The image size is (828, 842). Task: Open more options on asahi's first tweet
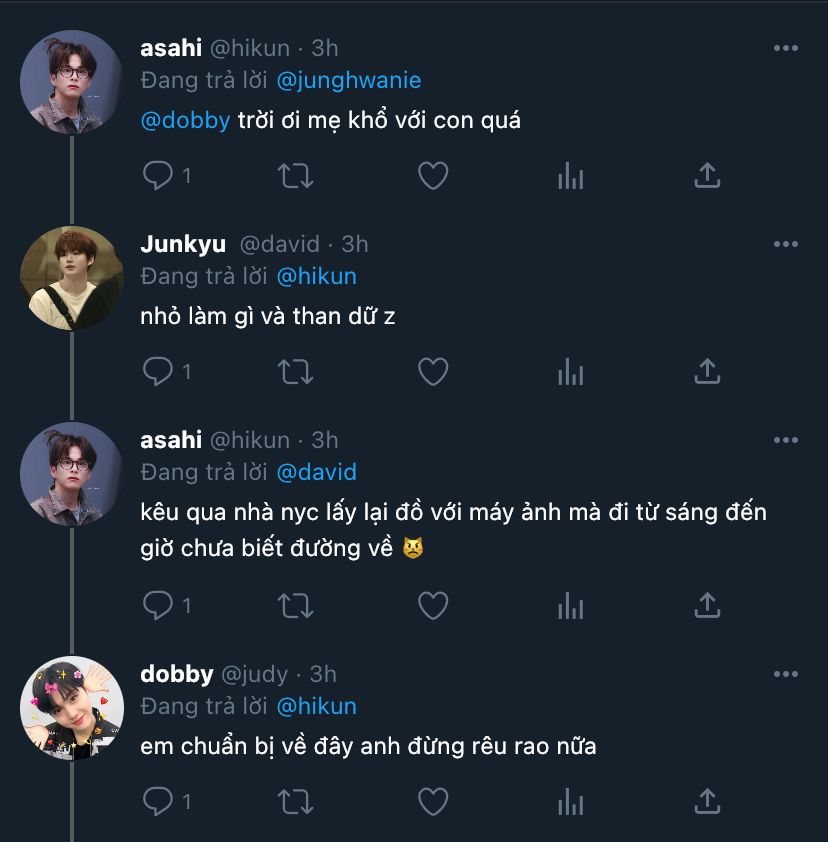[x=785, y=48]
